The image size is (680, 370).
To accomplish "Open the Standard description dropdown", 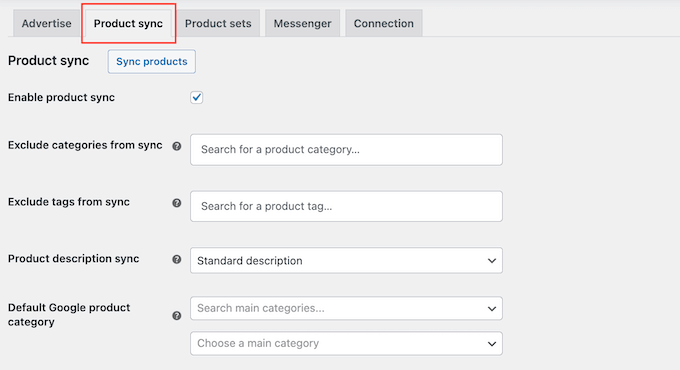I will pos(347,261).
